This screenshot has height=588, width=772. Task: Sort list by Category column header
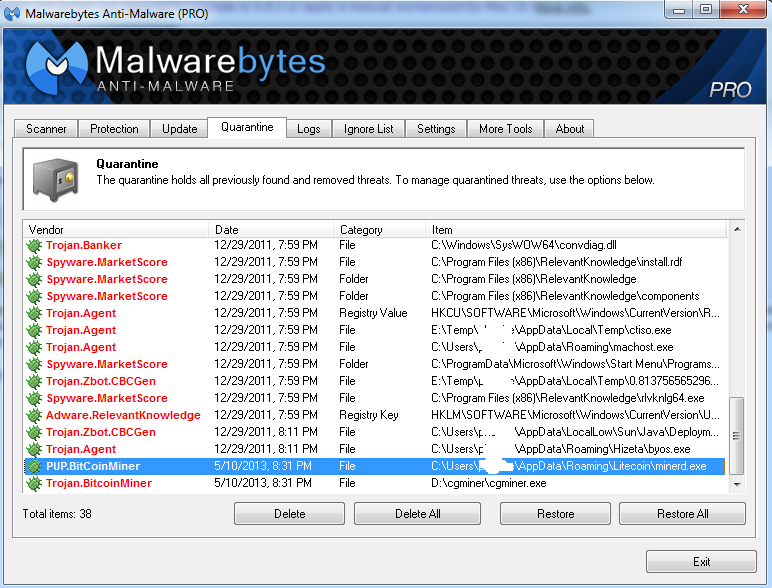click(x=380, y=229)
